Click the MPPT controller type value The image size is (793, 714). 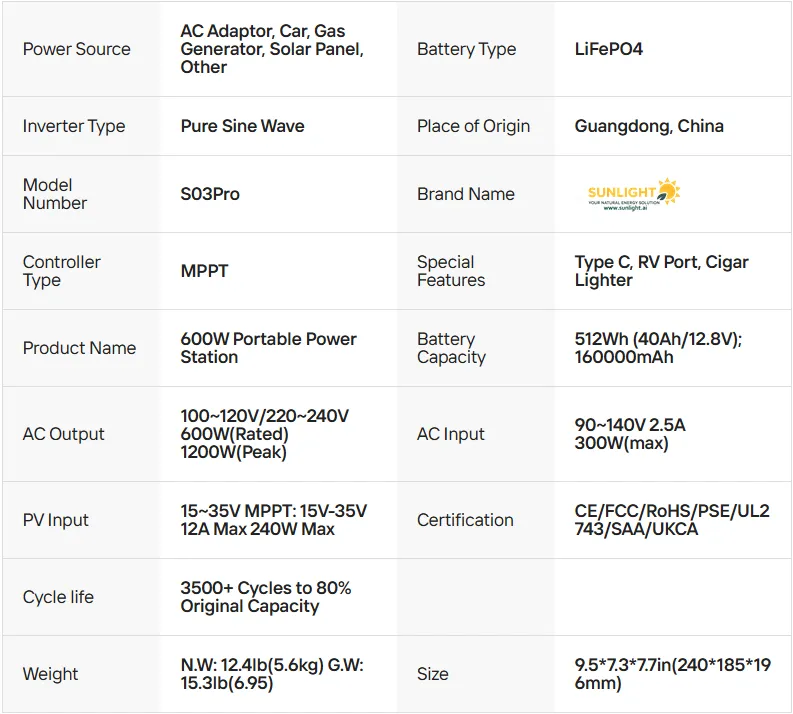pos(205,271)
